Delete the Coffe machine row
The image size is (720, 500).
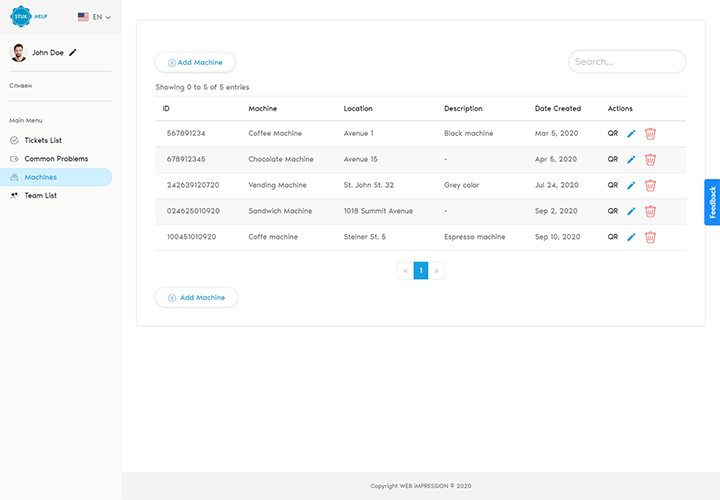click(650, 237)
